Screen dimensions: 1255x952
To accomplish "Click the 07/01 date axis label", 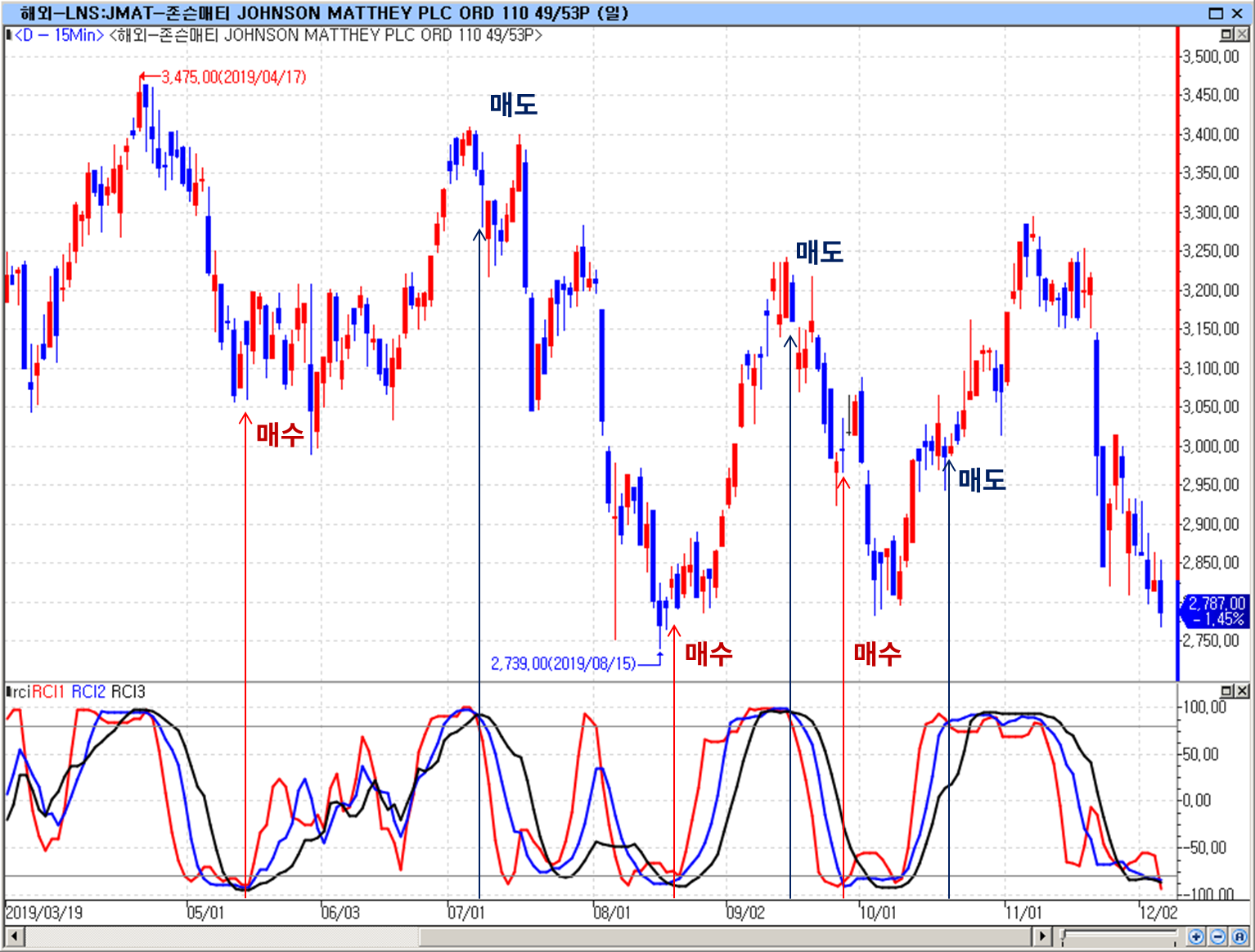I will [466, 913].
